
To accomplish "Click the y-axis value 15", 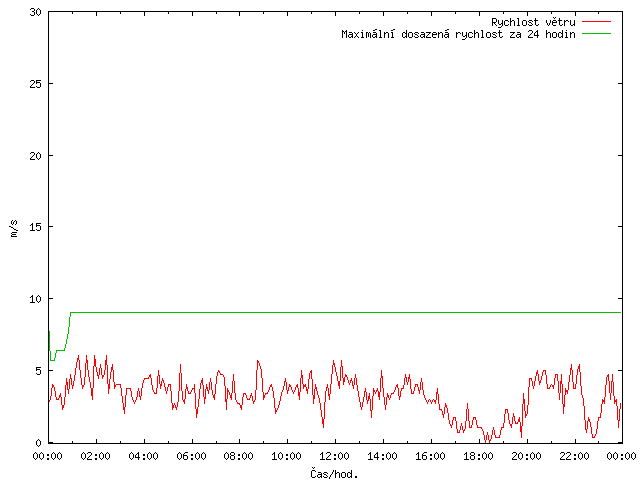I will point(36,227).
